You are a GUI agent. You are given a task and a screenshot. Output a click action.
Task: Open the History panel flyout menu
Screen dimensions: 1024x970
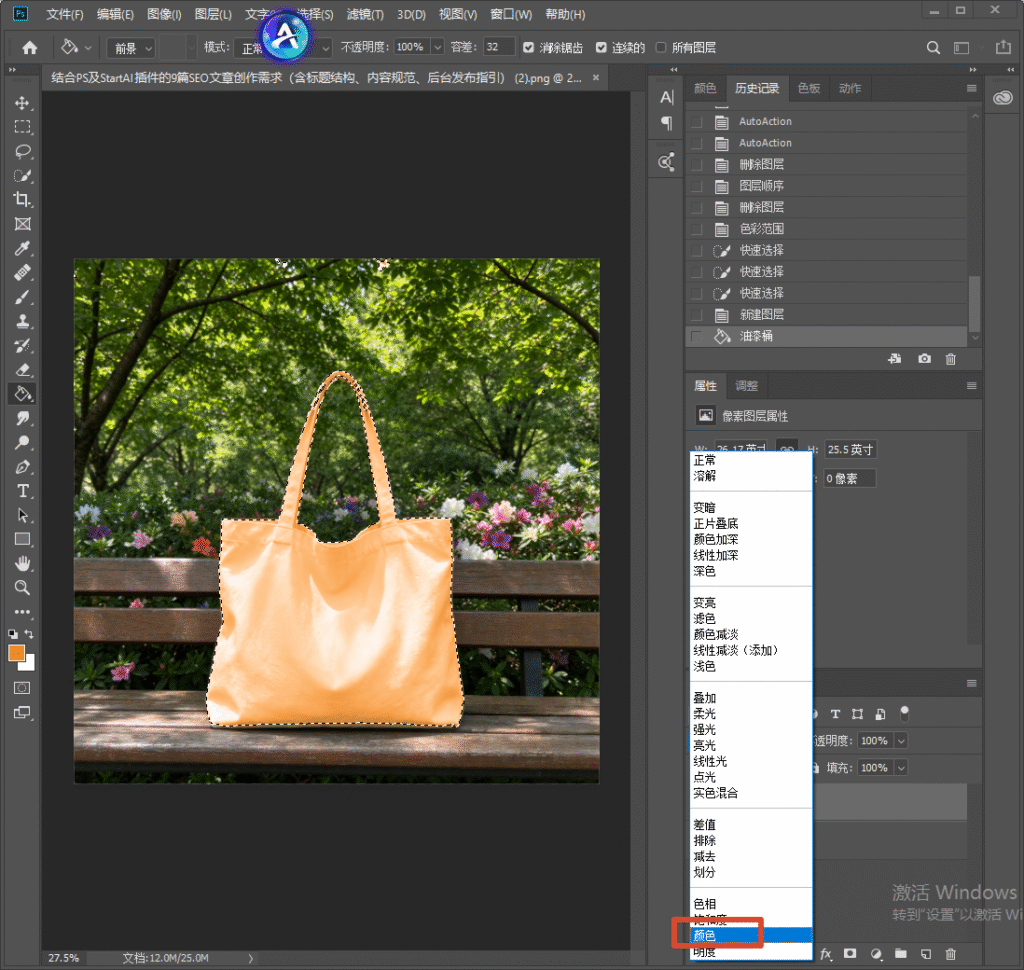pyautogui.click(x=972, y=88)
